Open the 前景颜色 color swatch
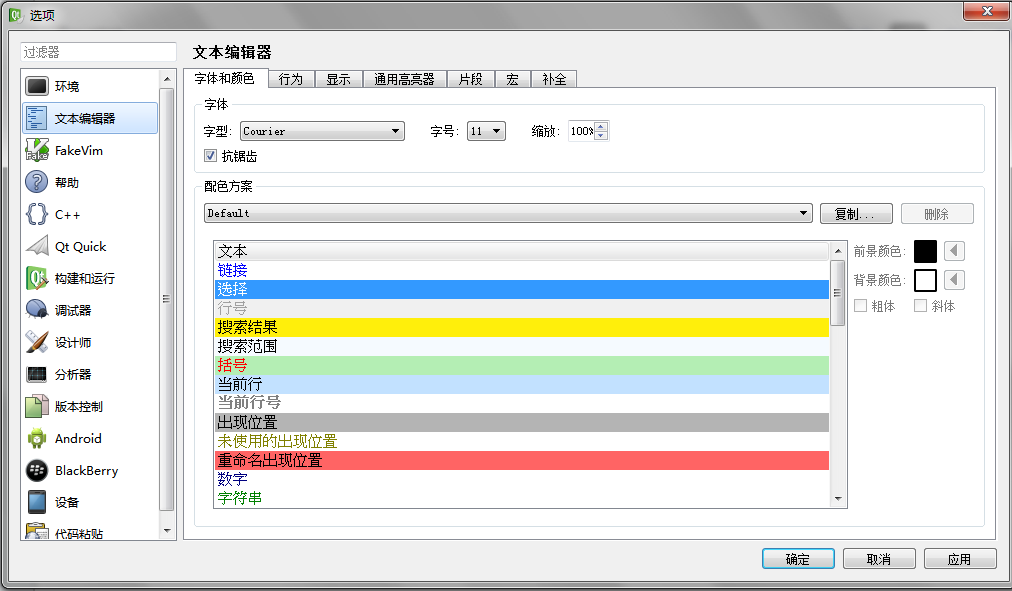The image size is (1012, 591). 927,250
